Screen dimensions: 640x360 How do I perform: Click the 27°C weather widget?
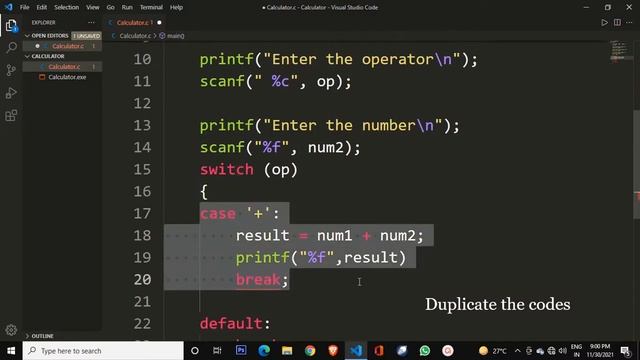click(493, 351)
